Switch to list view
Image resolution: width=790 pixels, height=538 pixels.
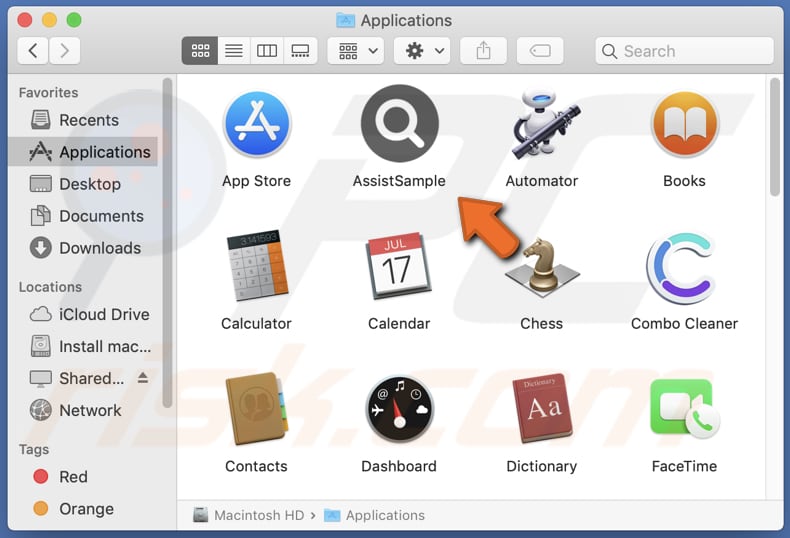pos(234,50)
